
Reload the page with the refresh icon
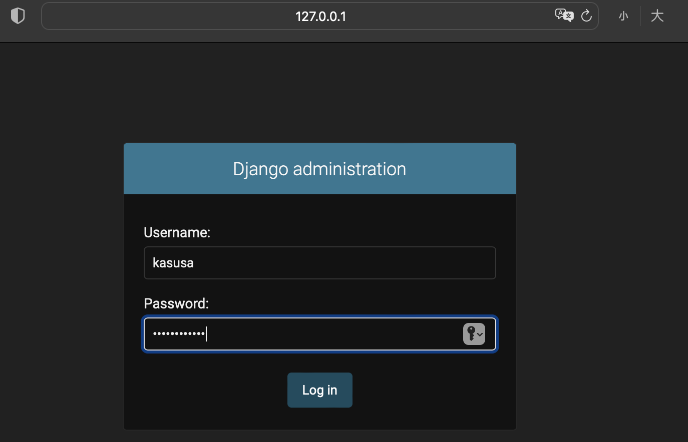point(587,16)
